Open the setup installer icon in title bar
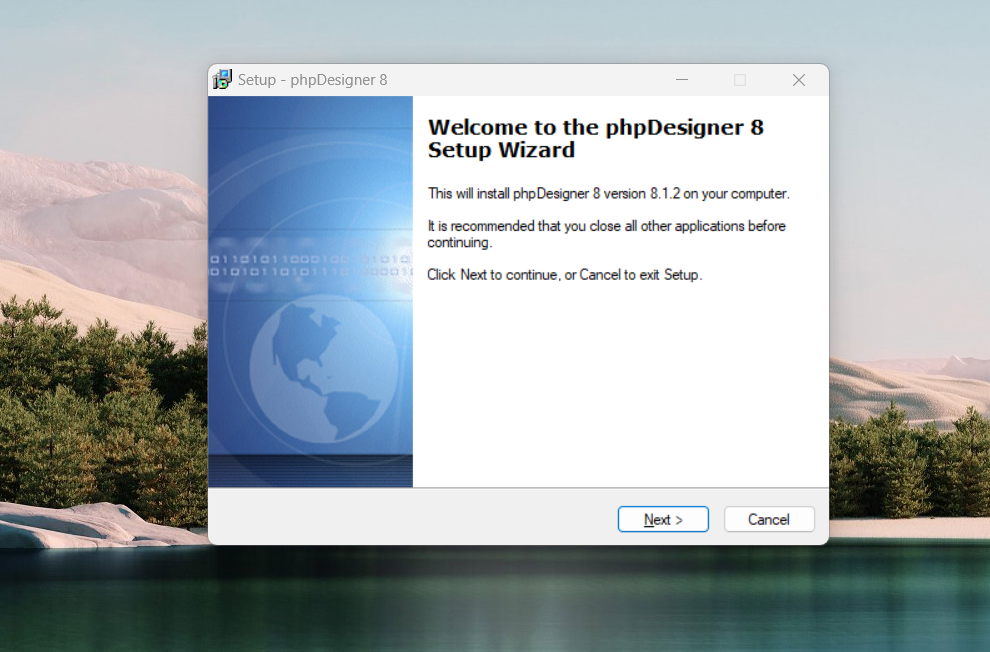This screenshot has width=990, height=652. [x=222, y=80]
